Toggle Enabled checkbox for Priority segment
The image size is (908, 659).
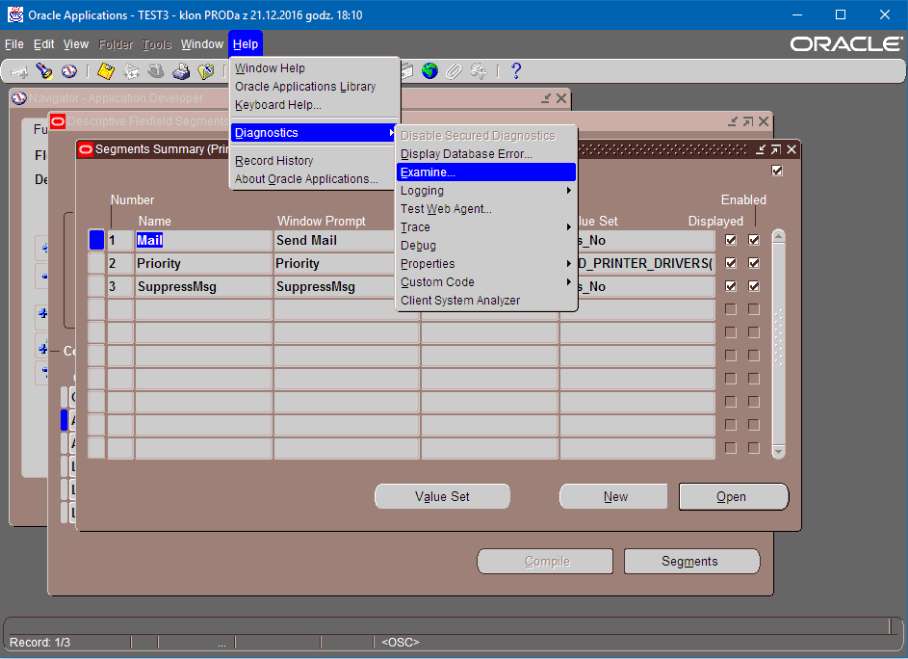tap(754, 264)
